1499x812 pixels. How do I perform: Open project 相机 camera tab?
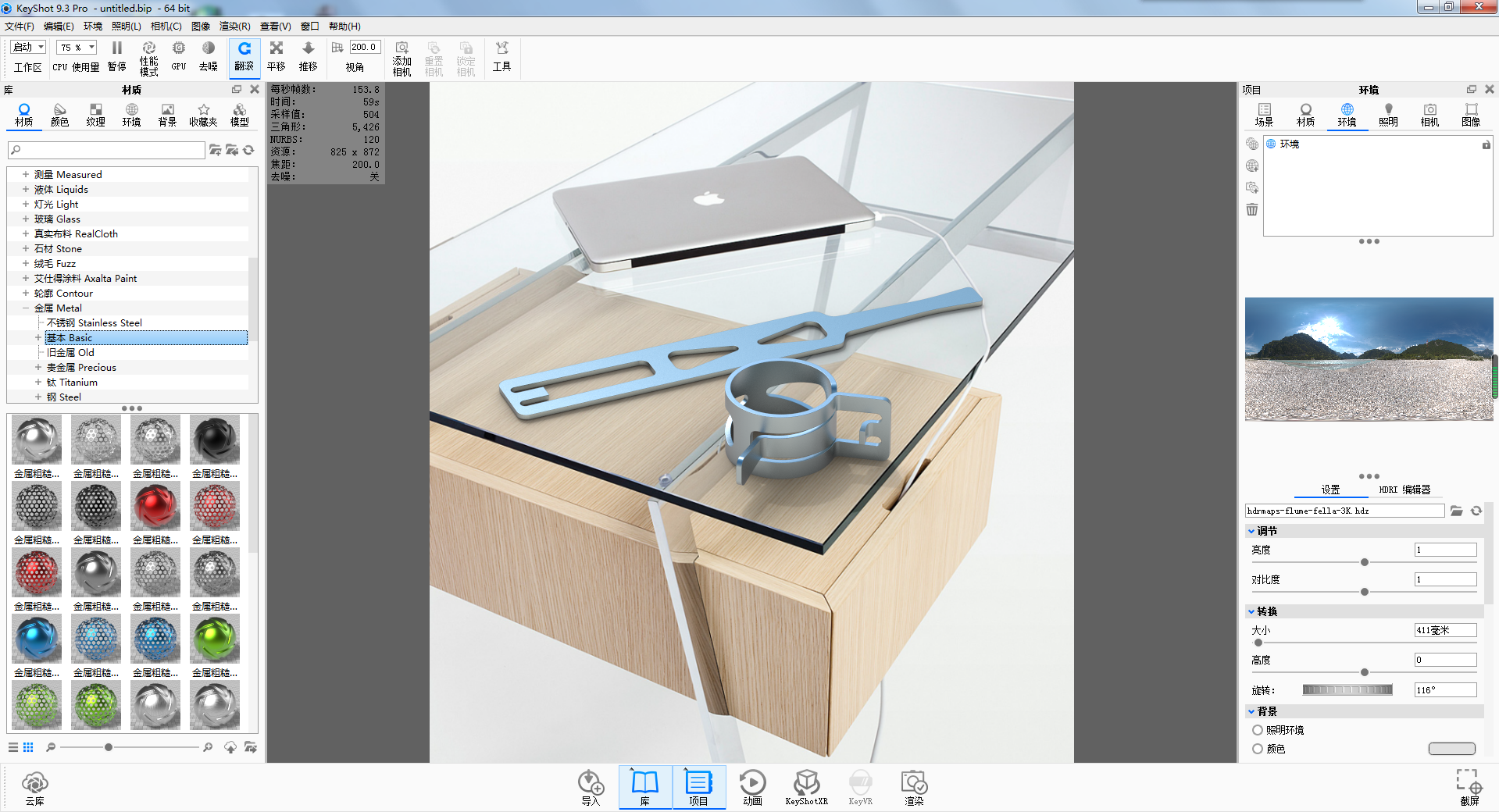[x=1429, y=115]
